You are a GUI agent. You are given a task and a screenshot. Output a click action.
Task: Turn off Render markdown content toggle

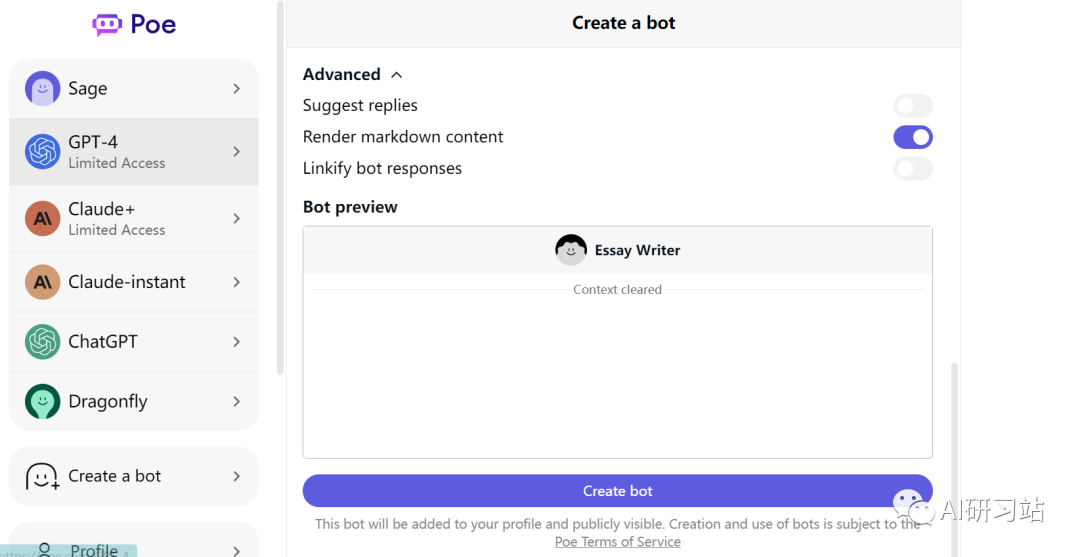(913, 137)
